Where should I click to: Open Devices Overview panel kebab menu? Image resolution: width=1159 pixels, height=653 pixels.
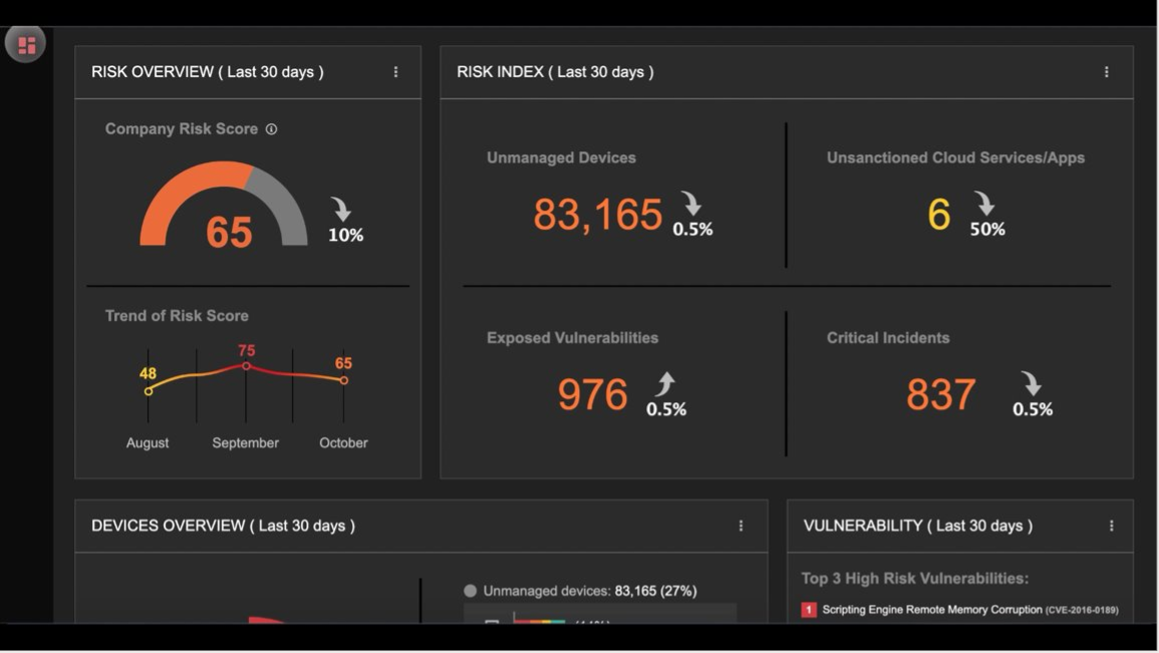[x=741, y=526]
